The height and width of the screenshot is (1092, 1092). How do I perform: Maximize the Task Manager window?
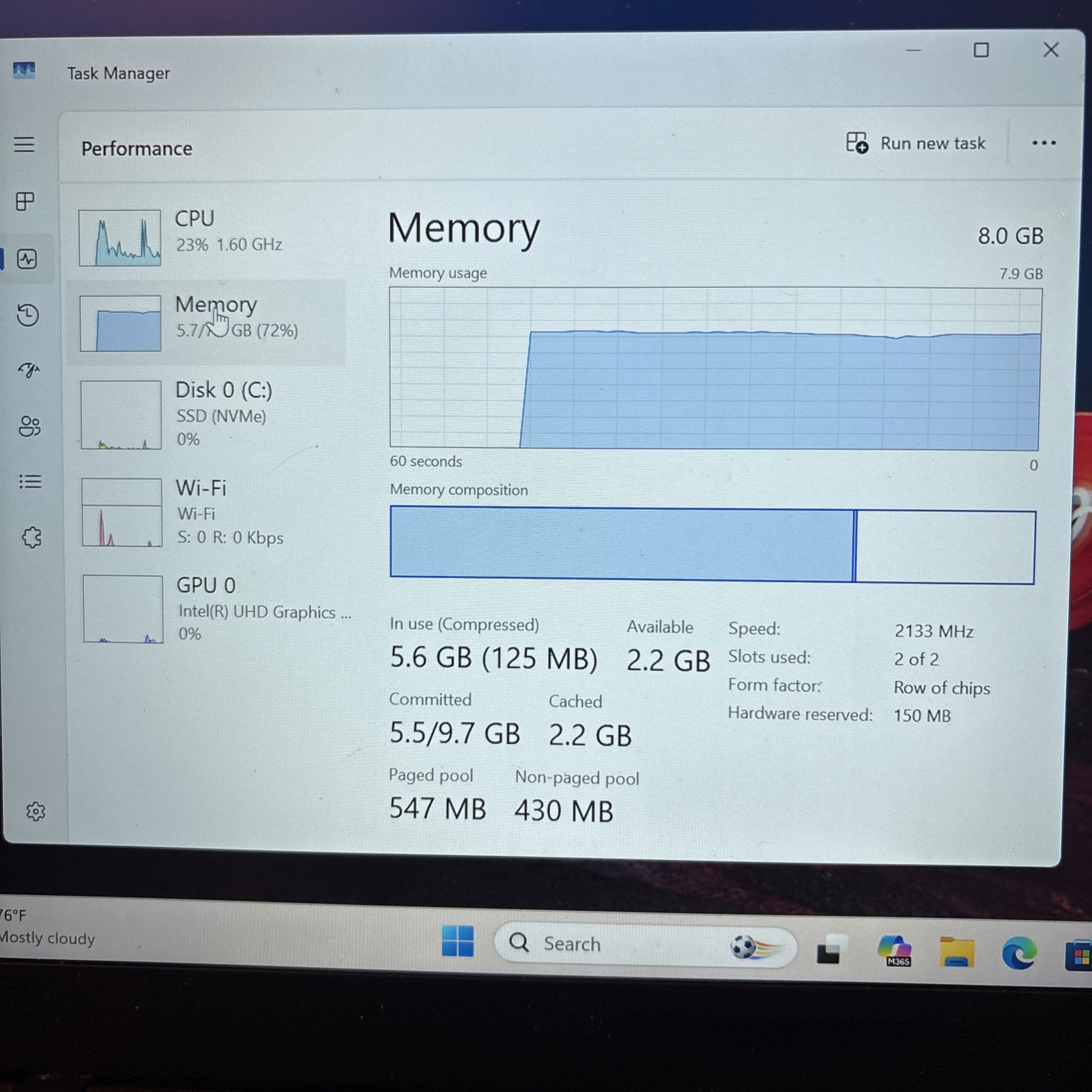pos(981,50)
